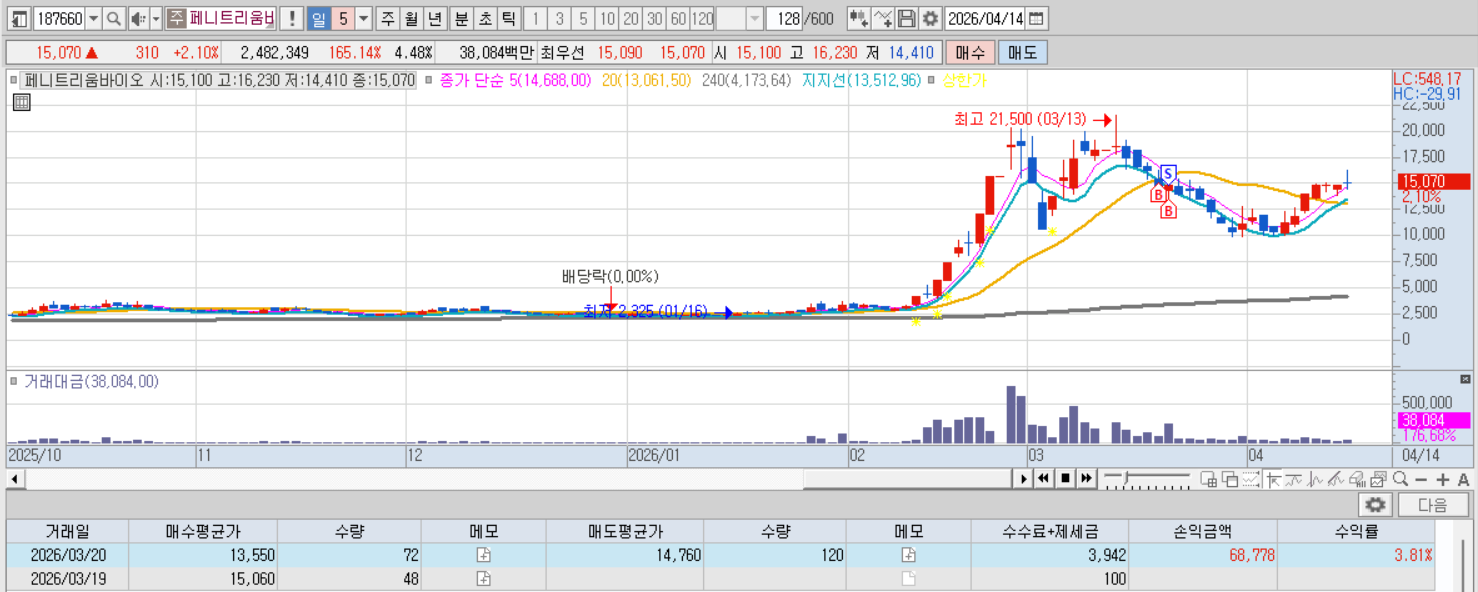Select tick (틱) chart period
1478x592 pixels.
509,19
